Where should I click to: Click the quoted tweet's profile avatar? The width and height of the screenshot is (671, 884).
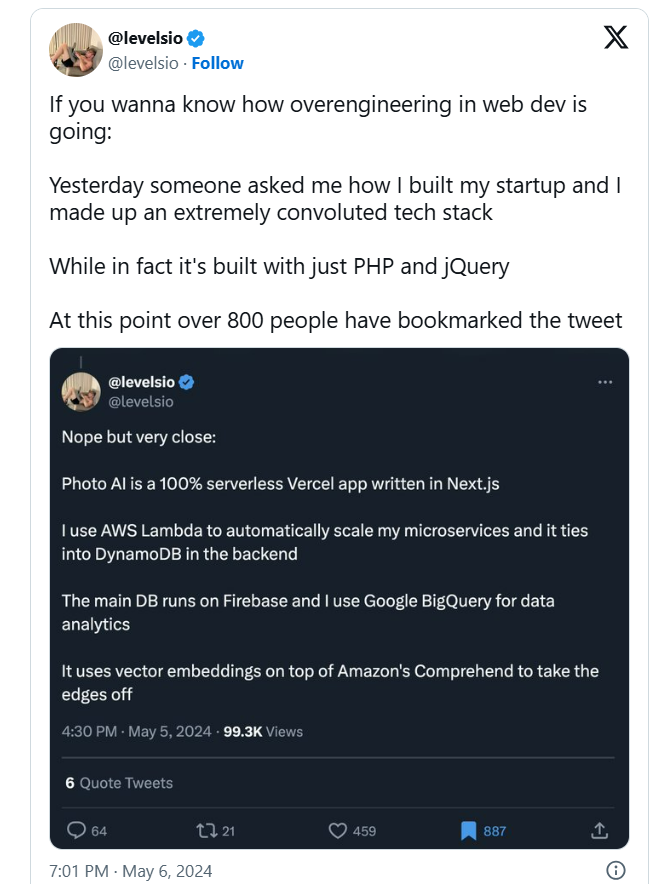click(x=81, y=391)
